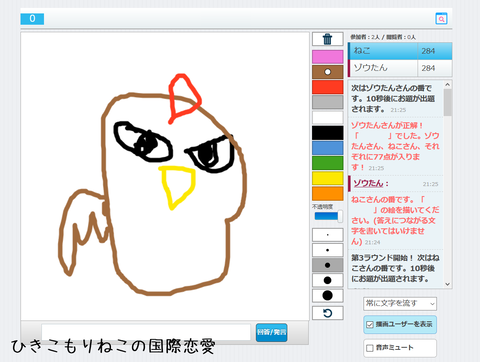This screenshot has height=362, width=480.
Task: Choose the black color swatch
Action: [x=327, y=133]
